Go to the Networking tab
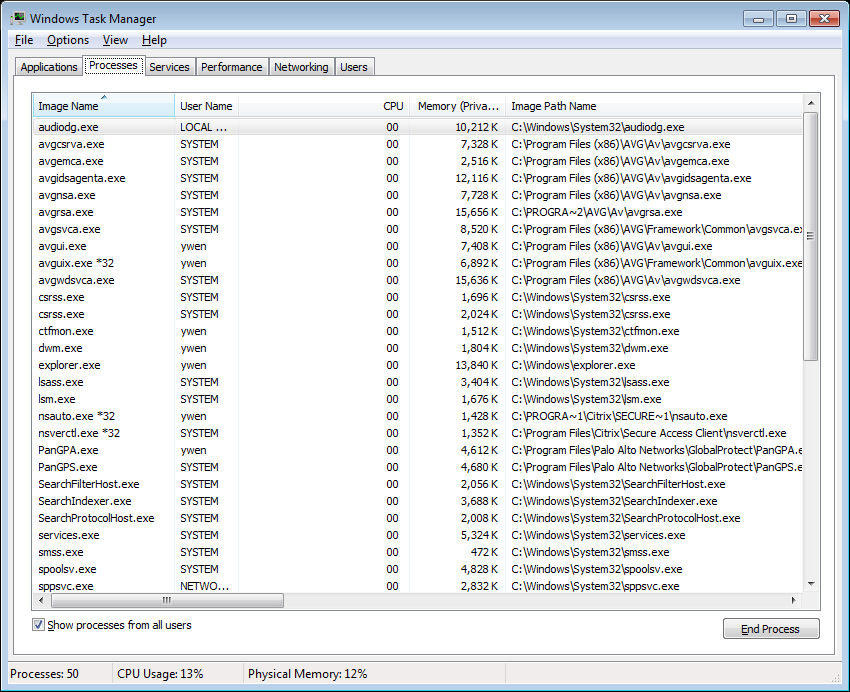The image size is (850, 692). (x=301, y=67)
